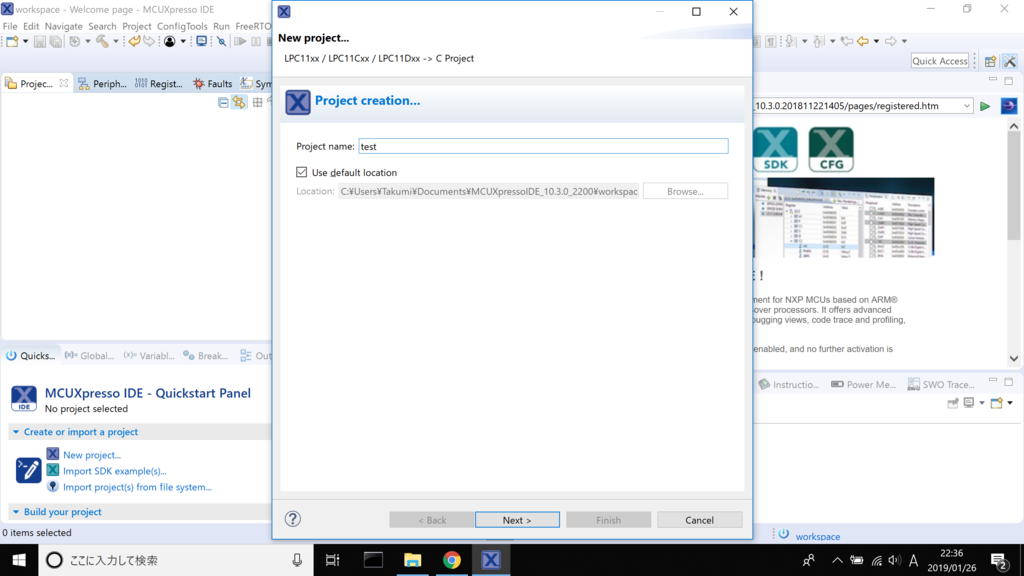Click the Cortana microphone icon
Viewport: 1024px width, 576px height.
click(297, 560)
